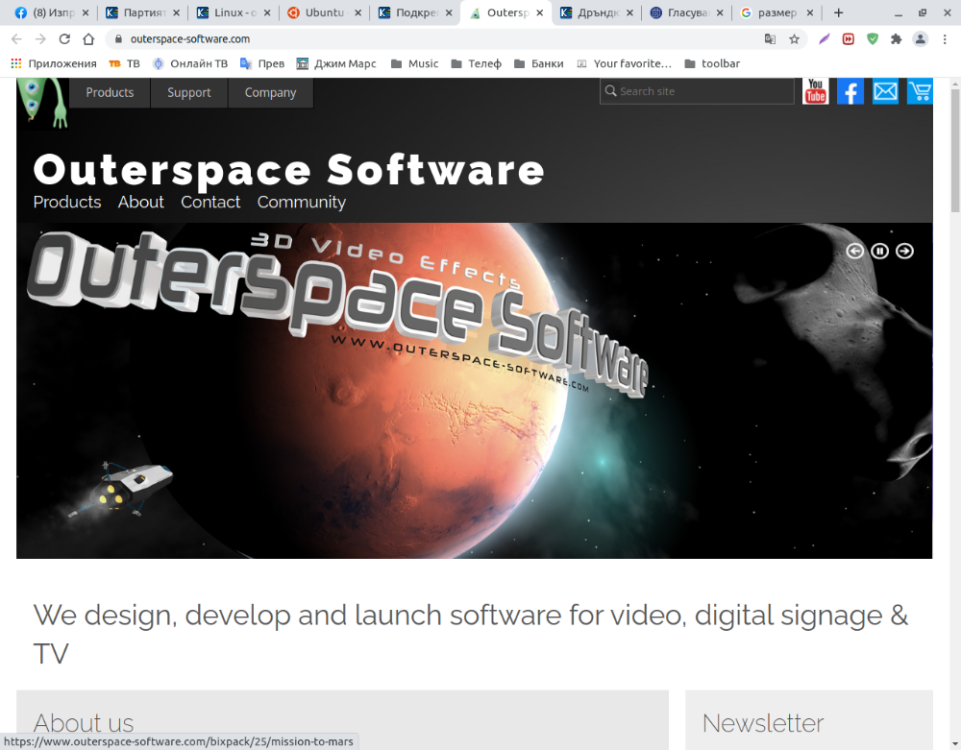Click the email envelope icon
Screen dimensions: 961x750
point(885,91)
